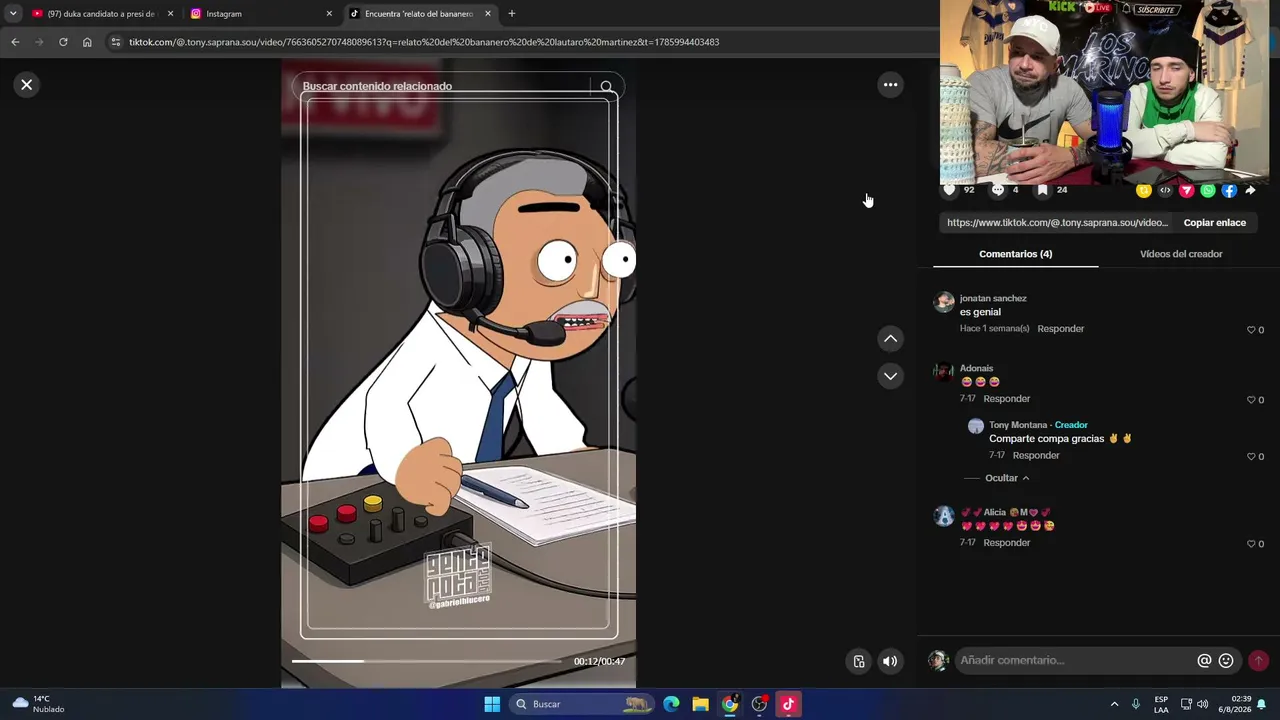This screenshot has height=720, width=1280.
Task: Open Adonais's profile name
Action: tap(976, 368)
